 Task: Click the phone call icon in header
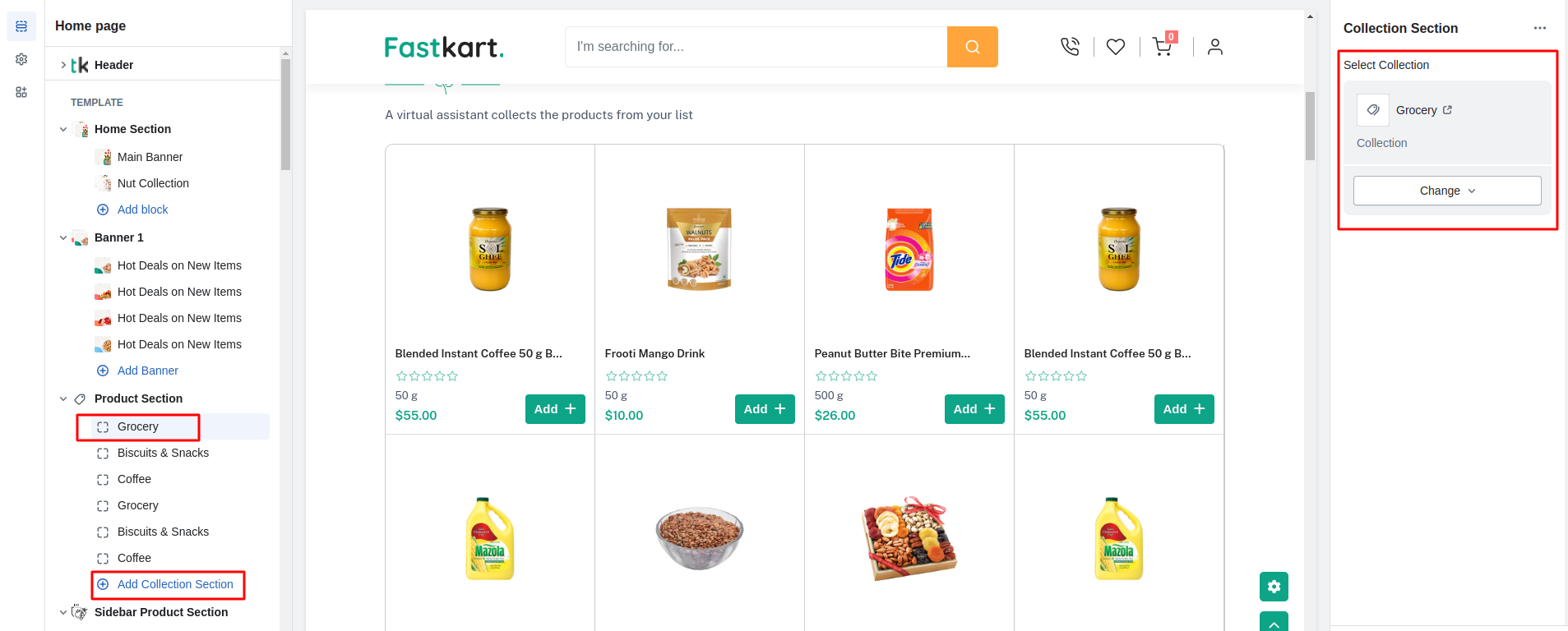click(x=1070, y=47)
